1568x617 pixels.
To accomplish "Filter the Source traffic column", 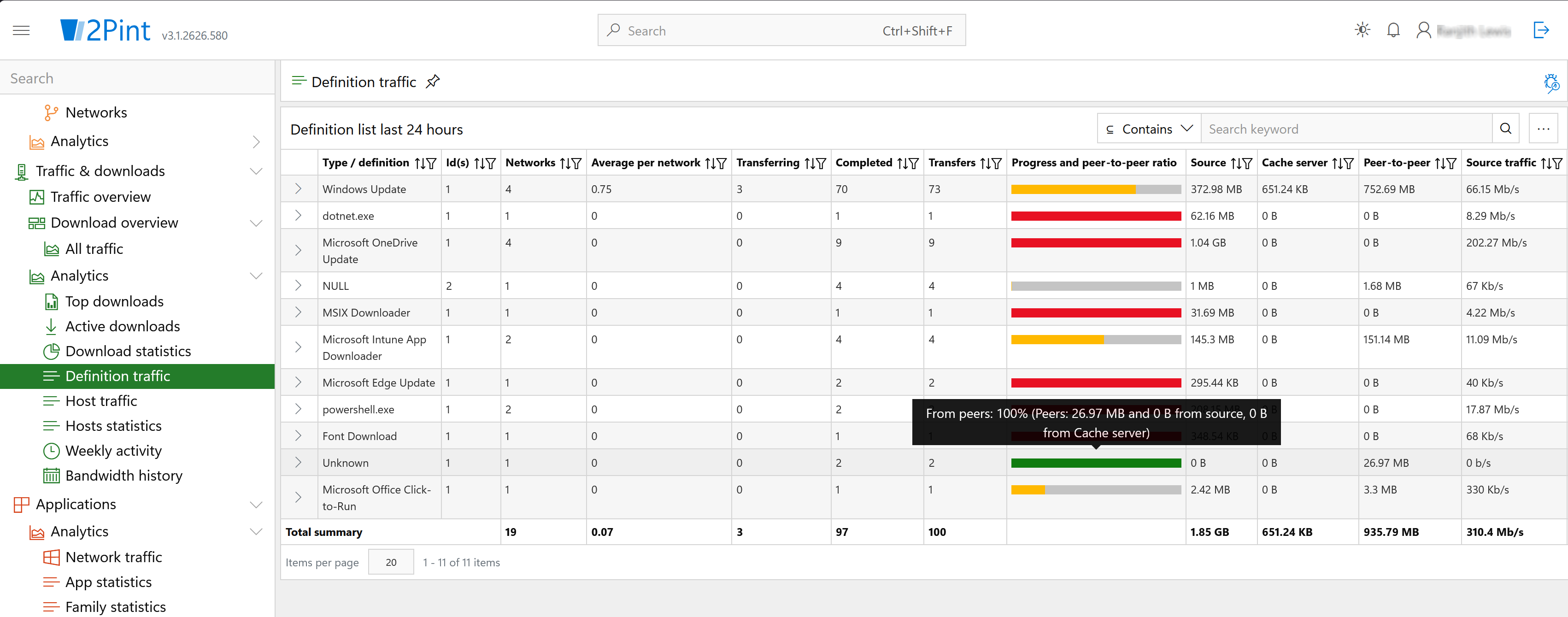I will [x=1558, y=163].
